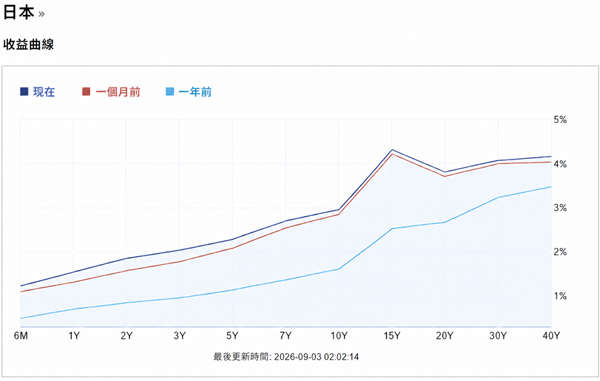Toggle the 一年前 series in legend
Viewport: 600px width, 381px height.
pyautogui.click(x=189, y=92)
